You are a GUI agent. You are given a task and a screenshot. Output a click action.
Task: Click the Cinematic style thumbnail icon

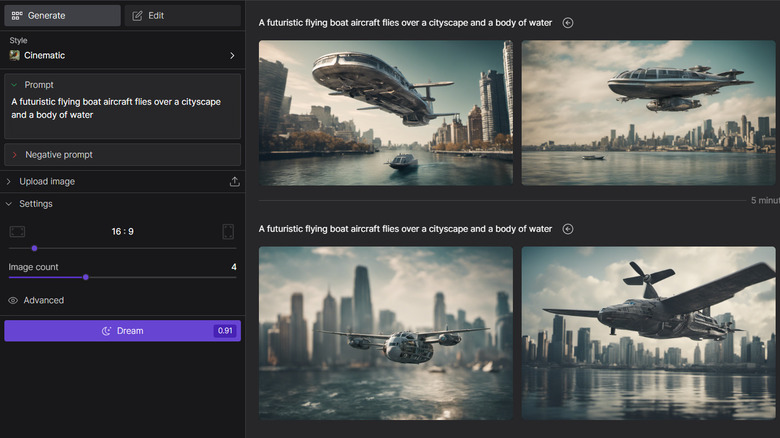[x=15, y=55]
